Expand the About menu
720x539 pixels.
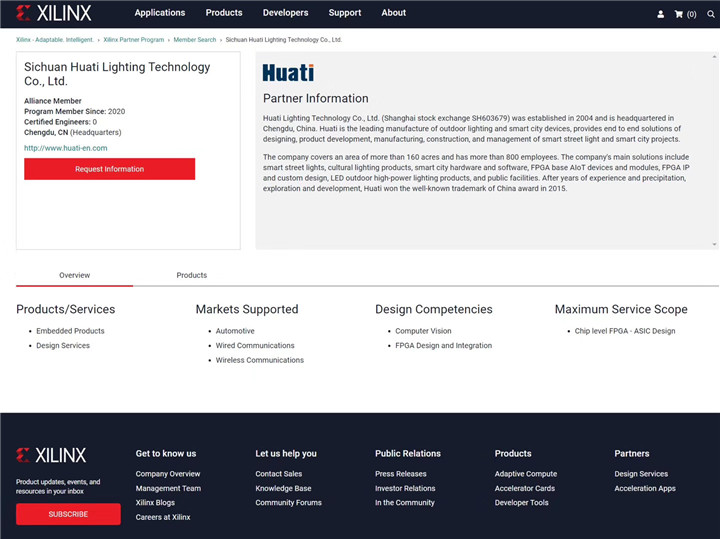(x=393, y=13)
